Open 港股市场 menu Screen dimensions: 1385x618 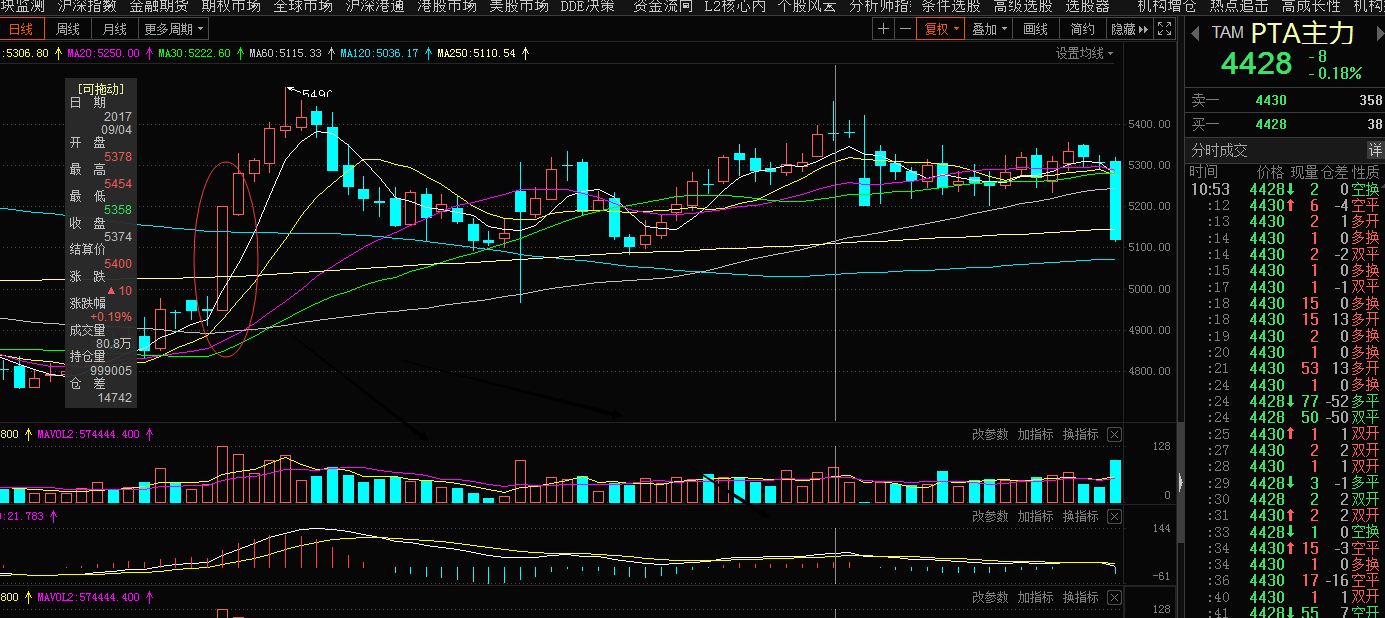point(447,7)
